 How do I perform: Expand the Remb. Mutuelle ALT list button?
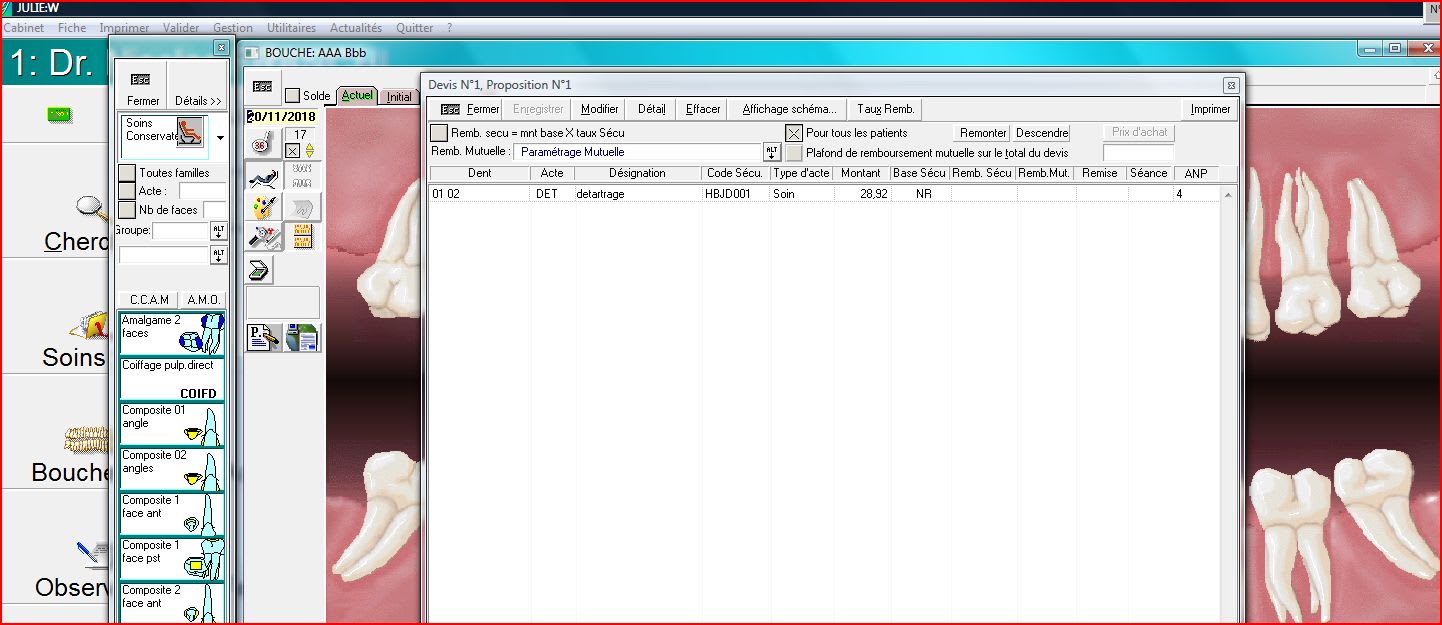[771, 152]
